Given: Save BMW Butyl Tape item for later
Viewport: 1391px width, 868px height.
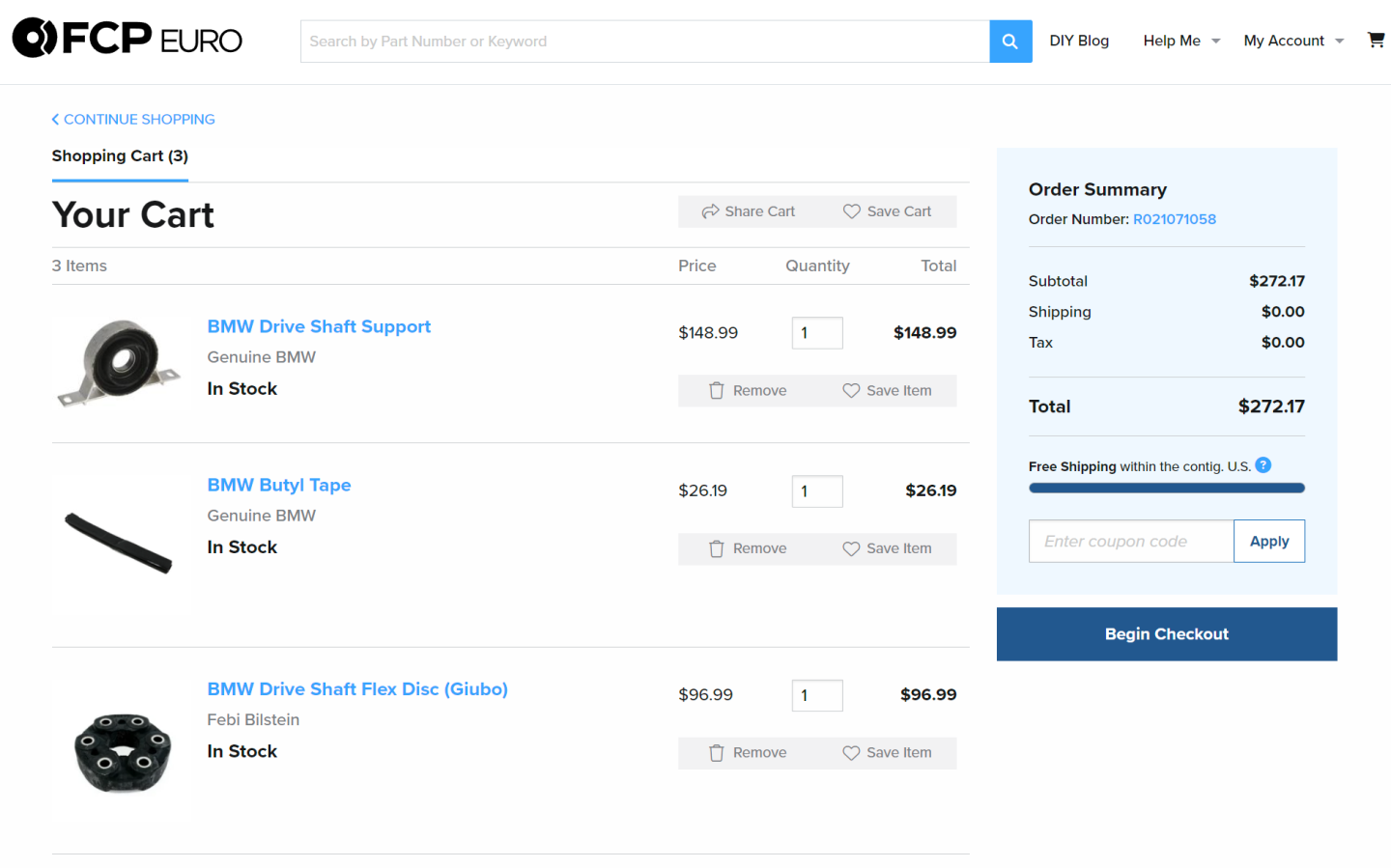Looking at the screenshot, I should coord(887,548).
